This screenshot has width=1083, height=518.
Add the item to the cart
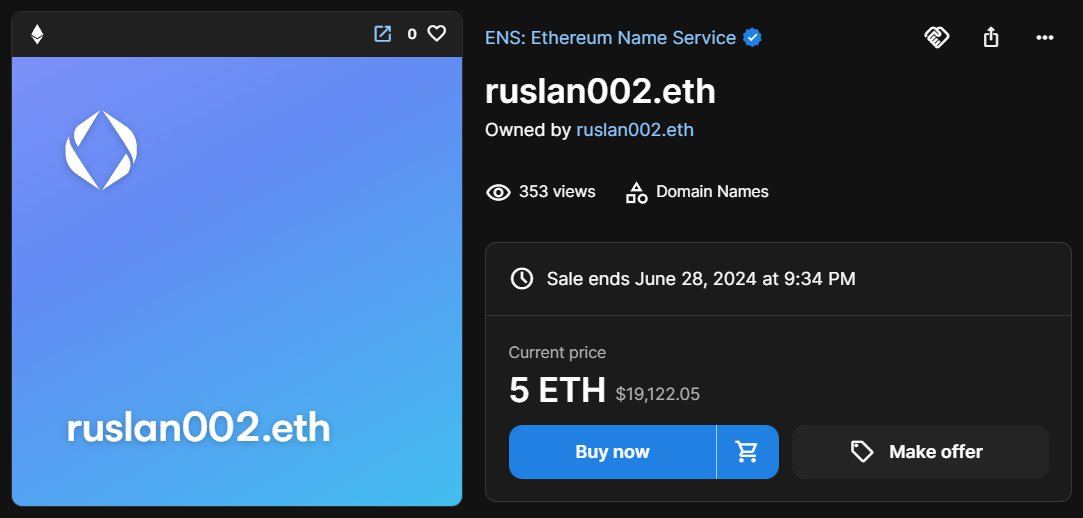[x=747, y=452]
